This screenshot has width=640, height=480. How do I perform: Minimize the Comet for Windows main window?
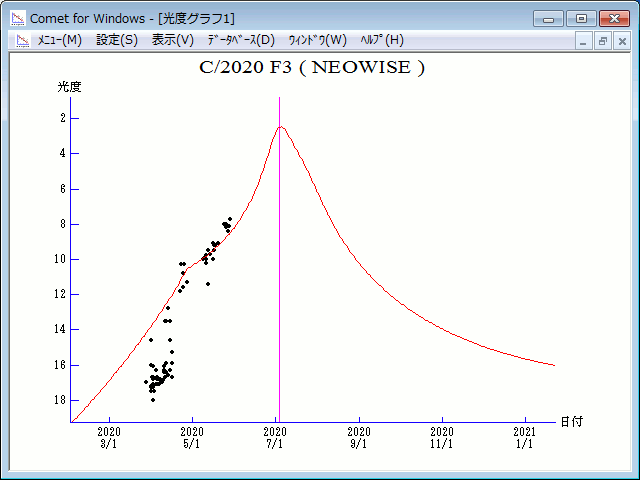pyautogui.click(x=549, y=18)
